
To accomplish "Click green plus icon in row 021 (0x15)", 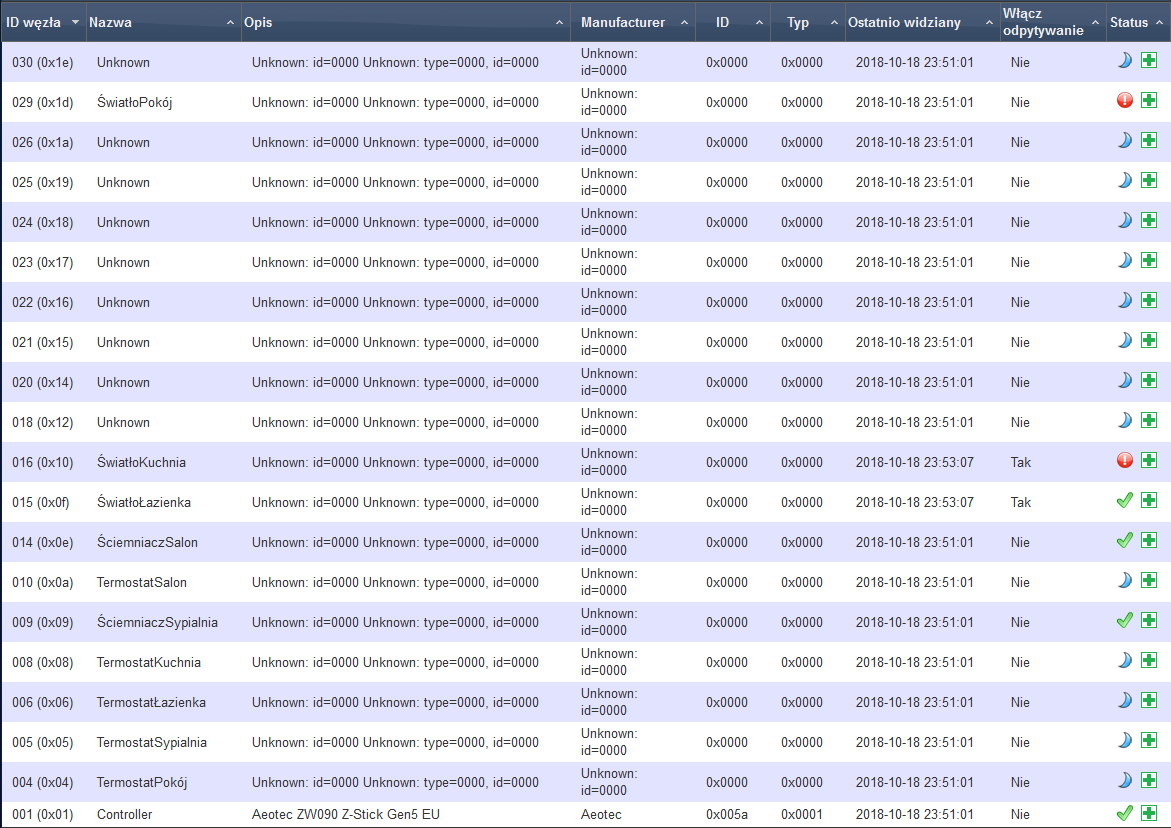I will [x=1149, y=340].
